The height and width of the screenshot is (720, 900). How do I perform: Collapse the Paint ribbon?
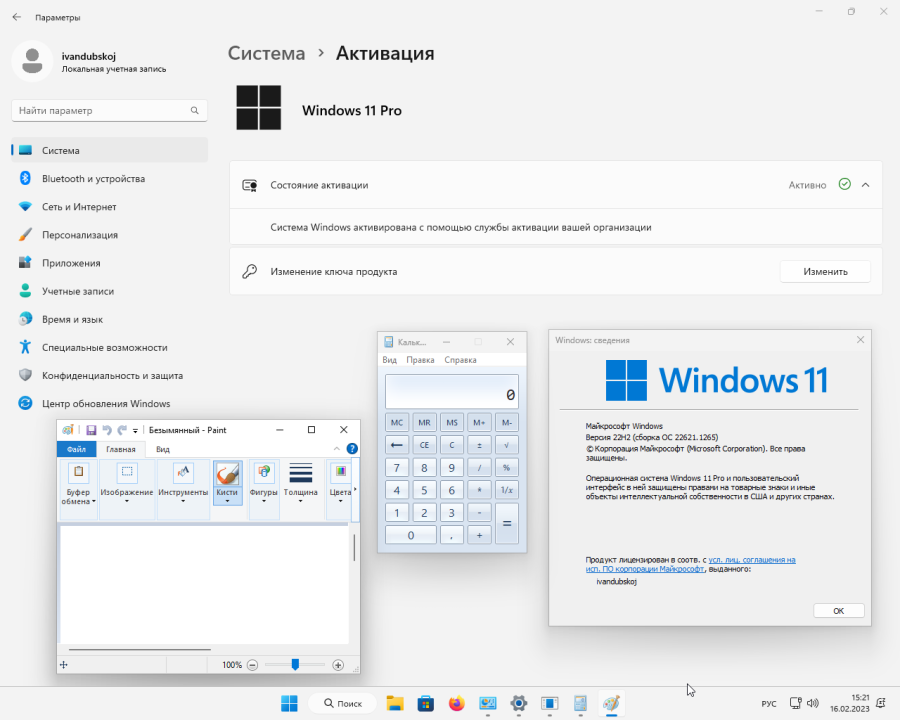tap(337, 449)
